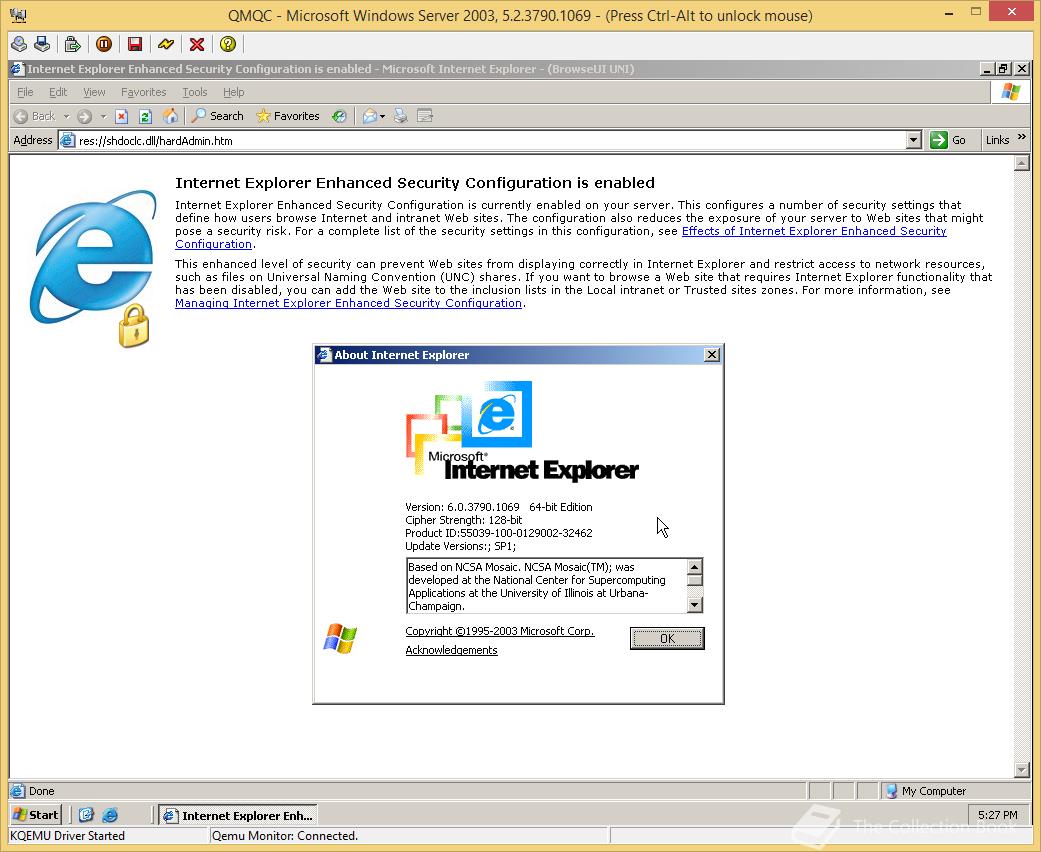Click the Version: 6.0.3790.1069 text
The image size is (1041, 852).
[462, 507]
